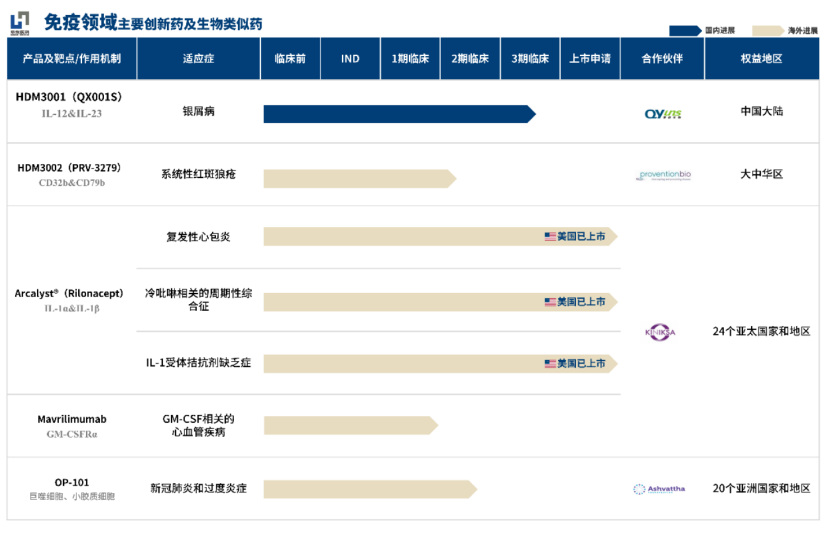Click the QYNS partner logo
830x535 pixels.
(662, 114)
